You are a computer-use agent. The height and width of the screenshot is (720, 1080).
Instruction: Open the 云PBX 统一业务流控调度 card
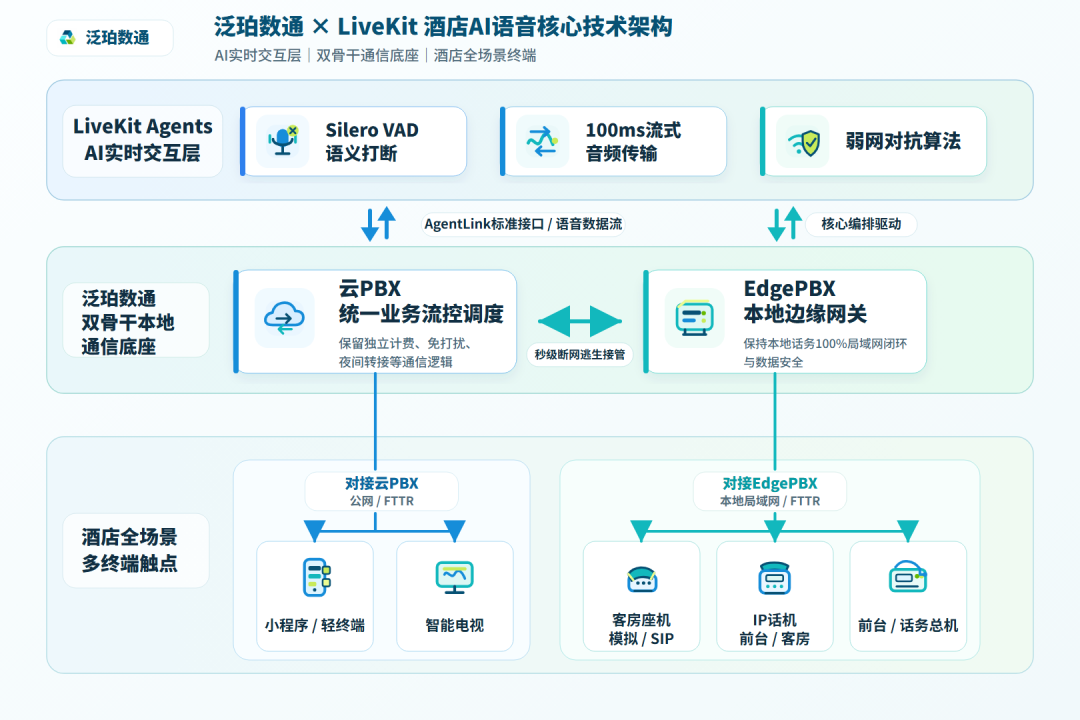click(375, 322)
